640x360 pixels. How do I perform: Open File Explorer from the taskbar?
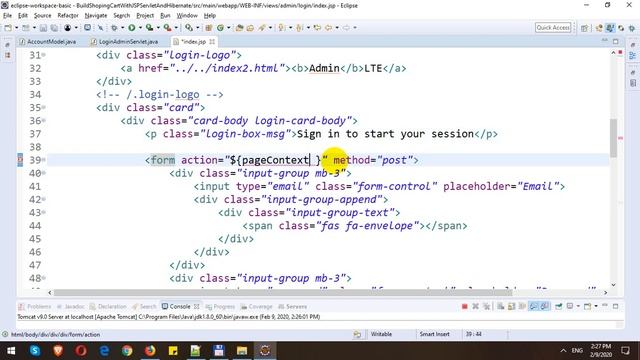(242, 350)
